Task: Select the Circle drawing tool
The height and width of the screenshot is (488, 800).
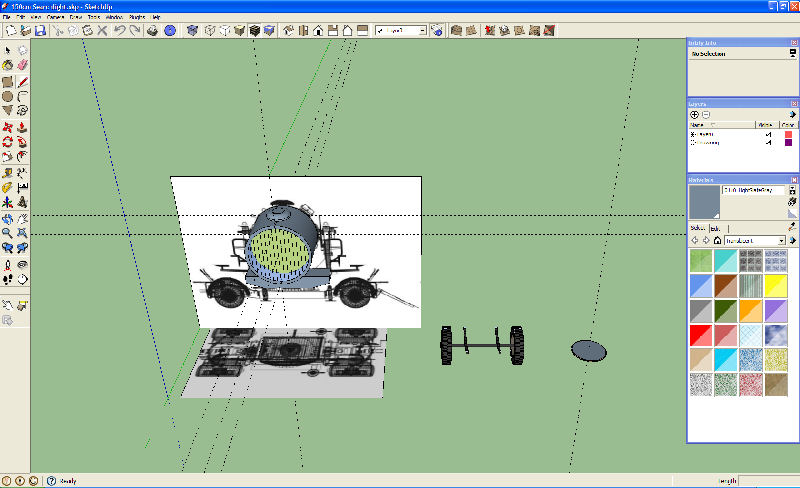Action: click(x=8, y=96)
